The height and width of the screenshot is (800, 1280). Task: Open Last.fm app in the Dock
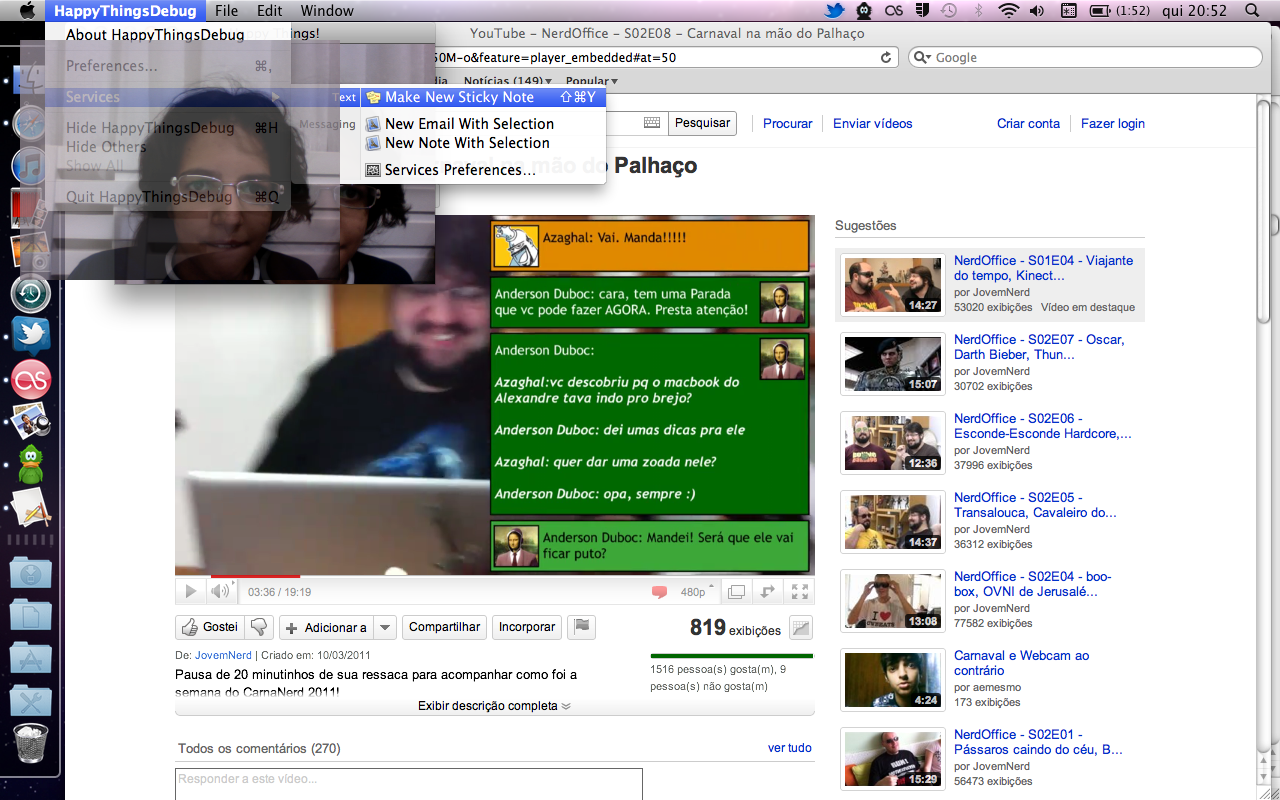coord(31,380)
